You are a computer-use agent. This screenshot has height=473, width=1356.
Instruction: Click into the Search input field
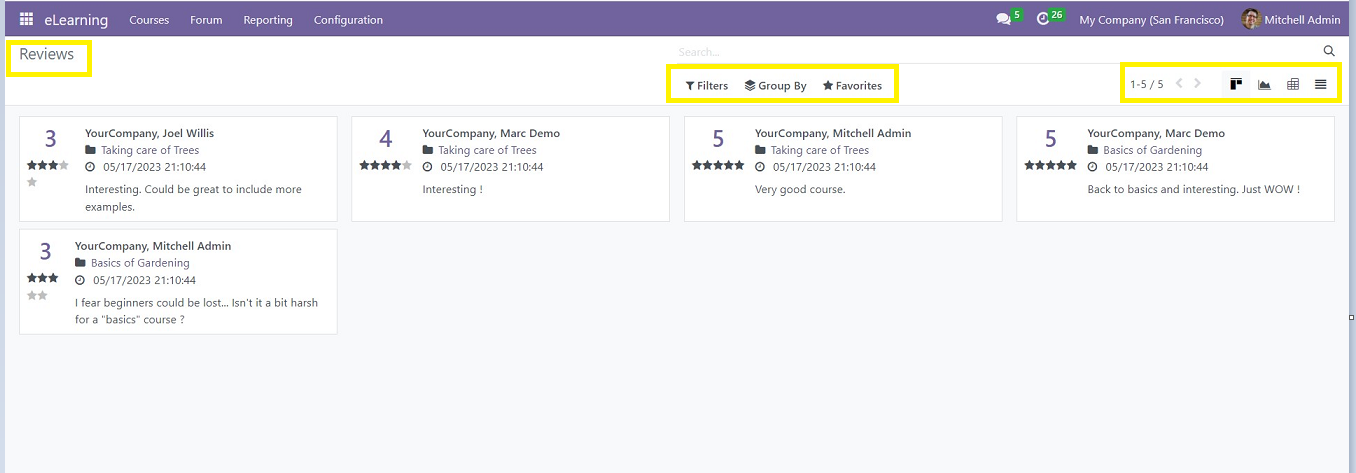tap(995, 52)
